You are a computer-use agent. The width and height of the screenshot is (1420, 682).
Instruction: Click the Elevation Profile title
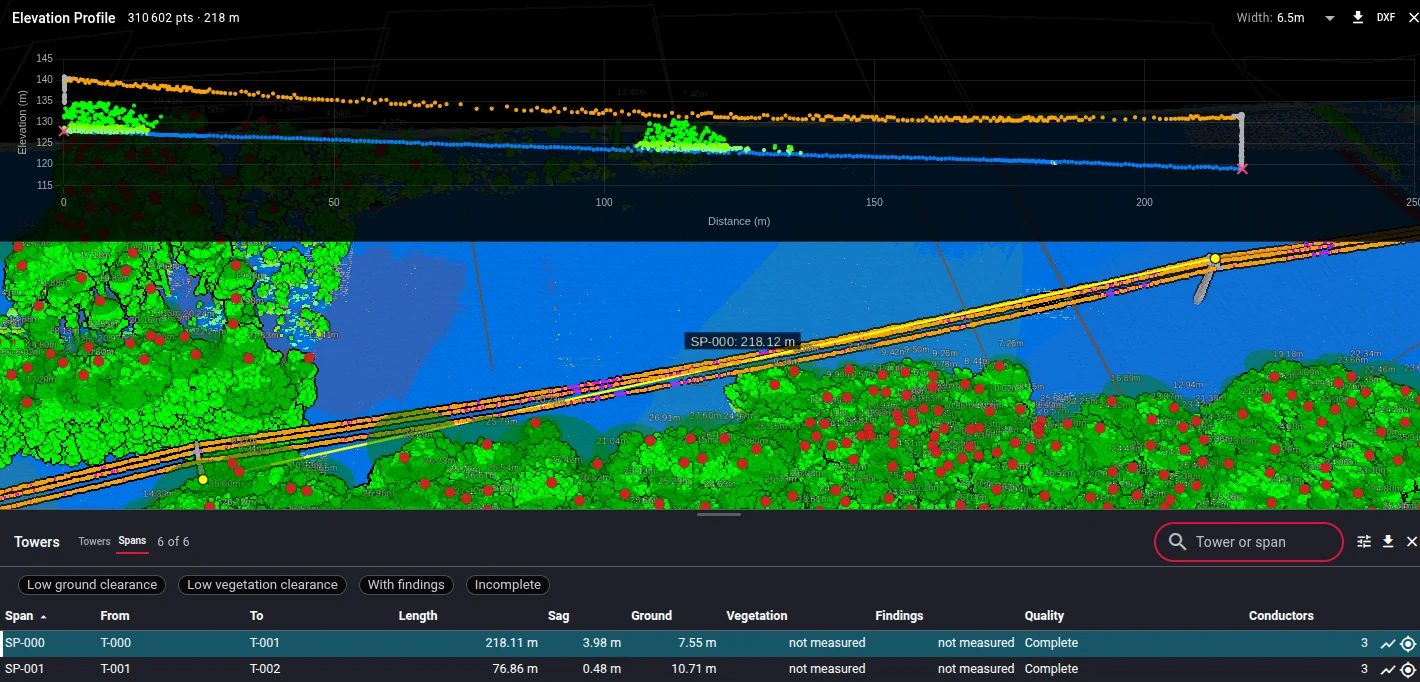64,18
